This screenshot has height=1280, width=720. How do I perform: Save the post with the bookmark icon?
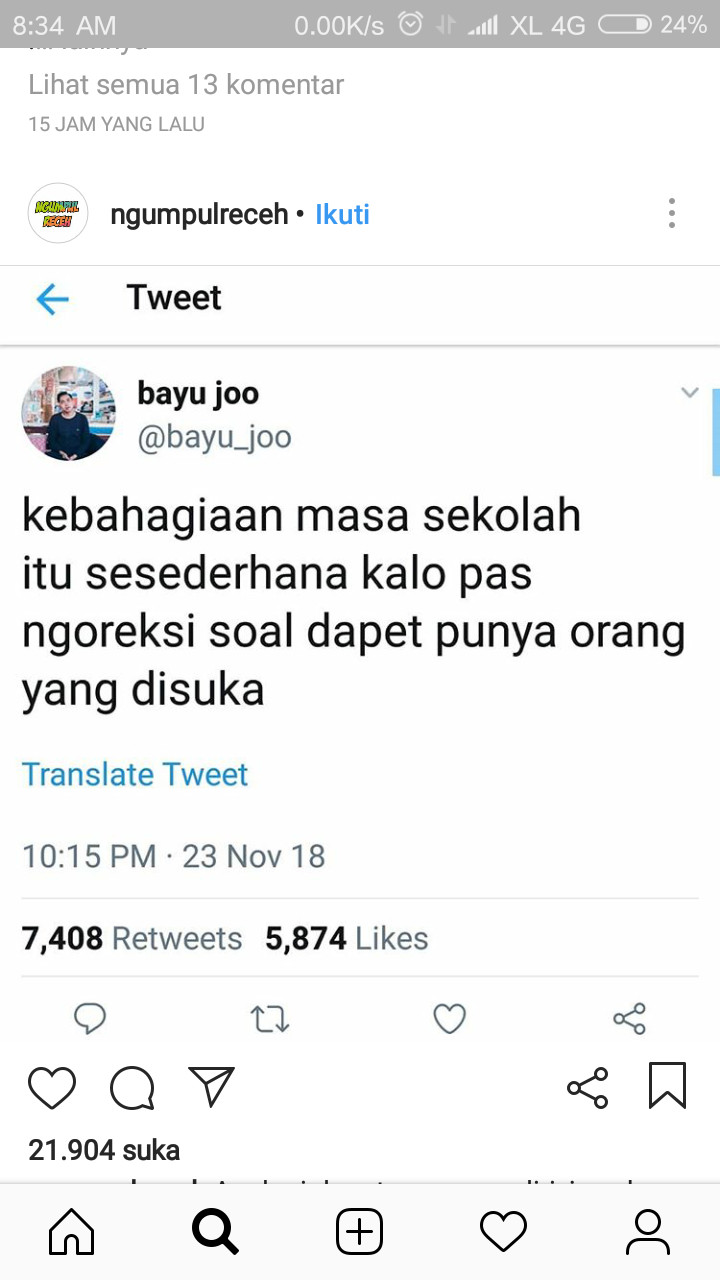point(667,1086)
